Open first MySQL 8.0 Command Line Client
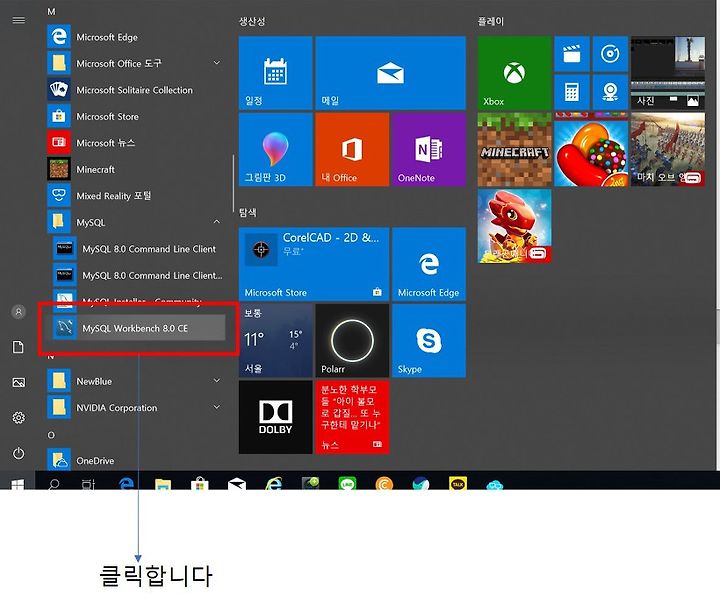 click(139, 248)
